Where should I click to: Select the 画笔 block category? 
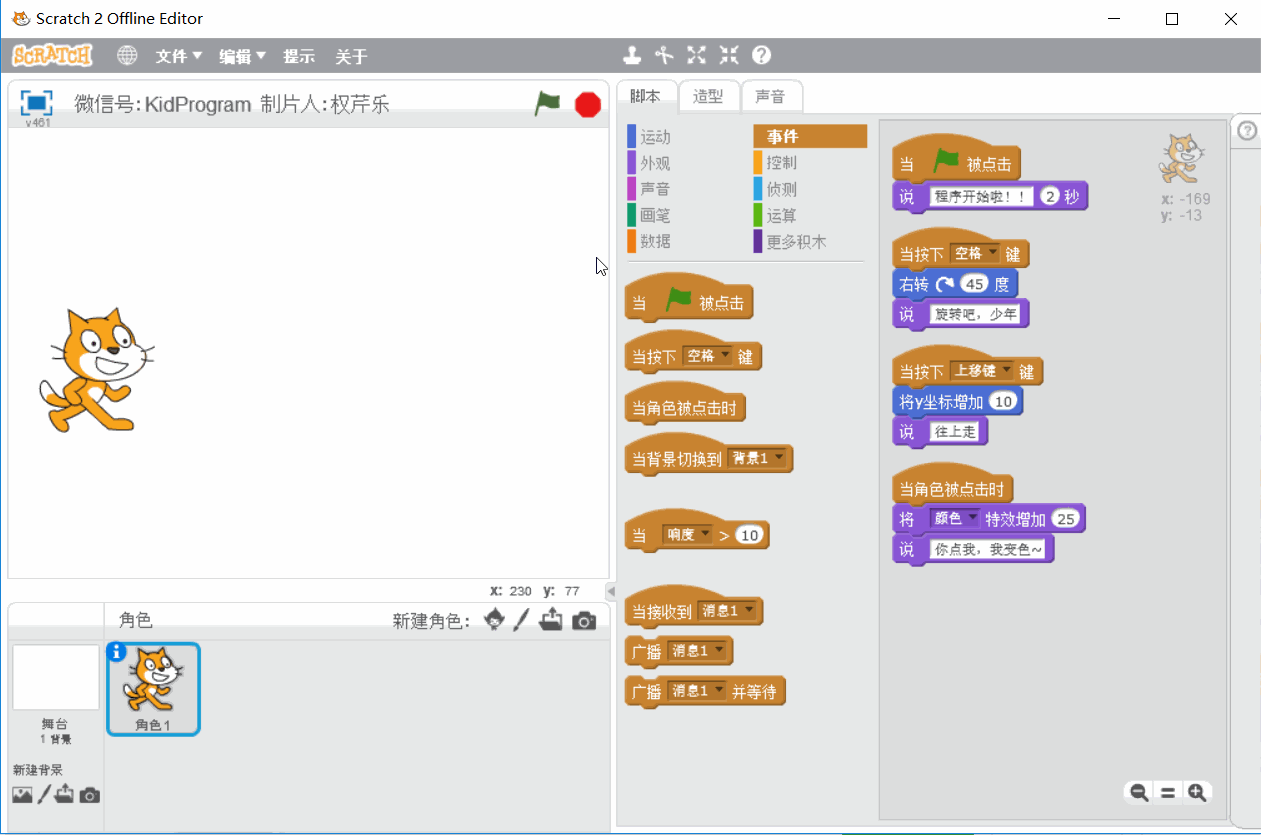pos(656,215)
